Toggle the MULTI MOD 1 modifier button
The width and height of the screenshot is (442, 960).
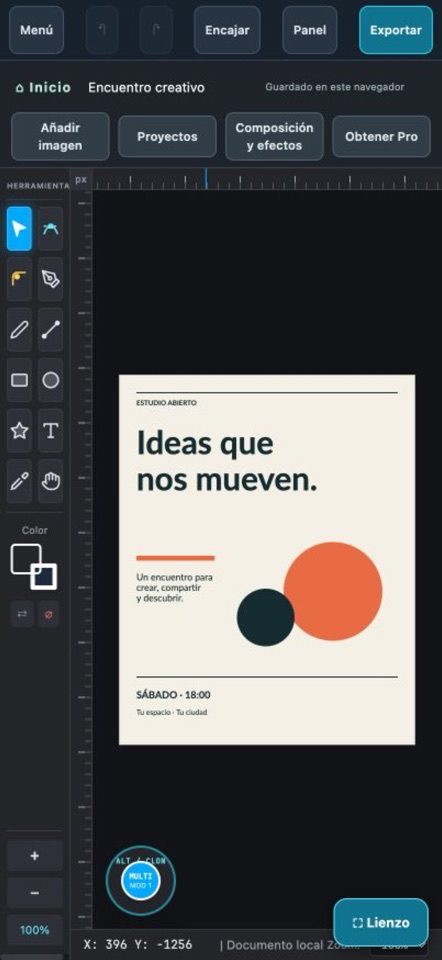tap(141, 880)
